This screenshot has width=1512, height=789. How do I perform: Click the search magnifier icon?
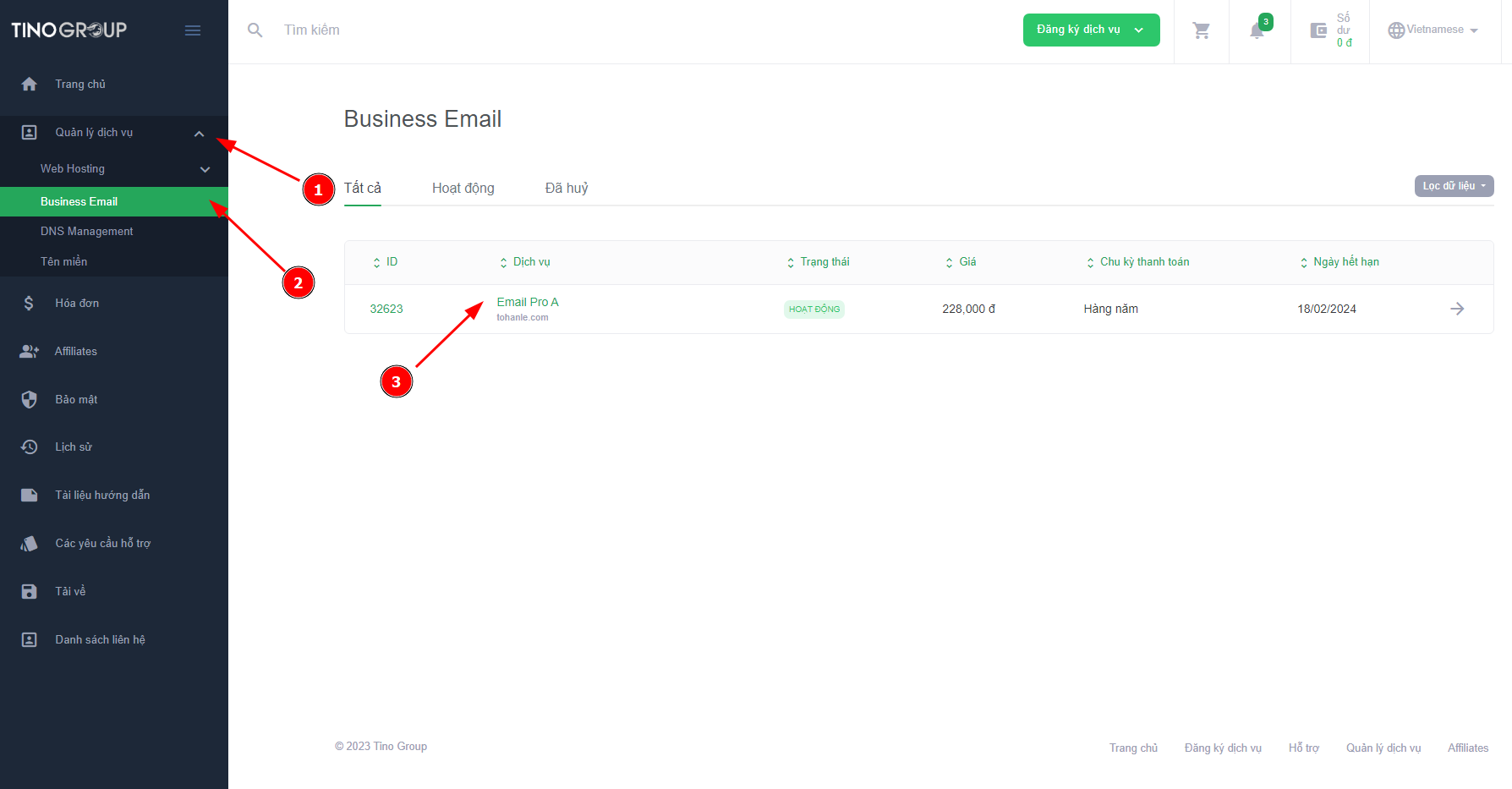click(x=255, y=30)
